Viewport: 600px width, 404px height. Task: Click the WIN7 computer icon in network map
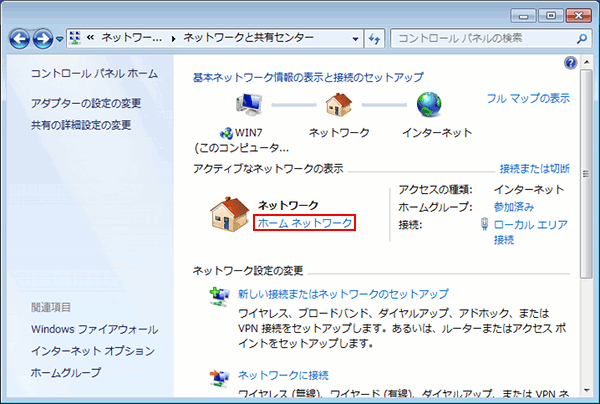(x=246, y=105)
